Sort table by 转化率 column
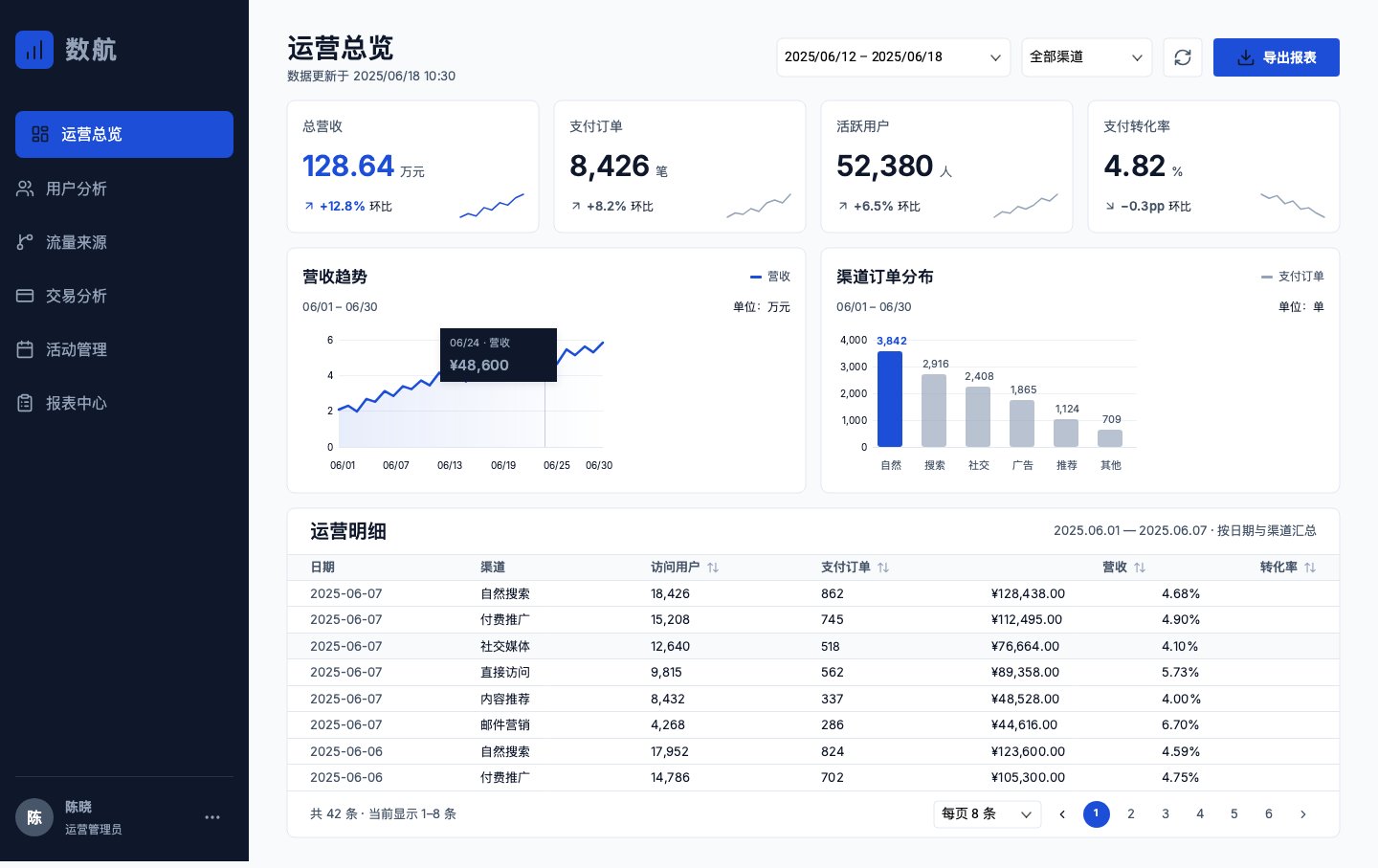 pos(1309,568)
